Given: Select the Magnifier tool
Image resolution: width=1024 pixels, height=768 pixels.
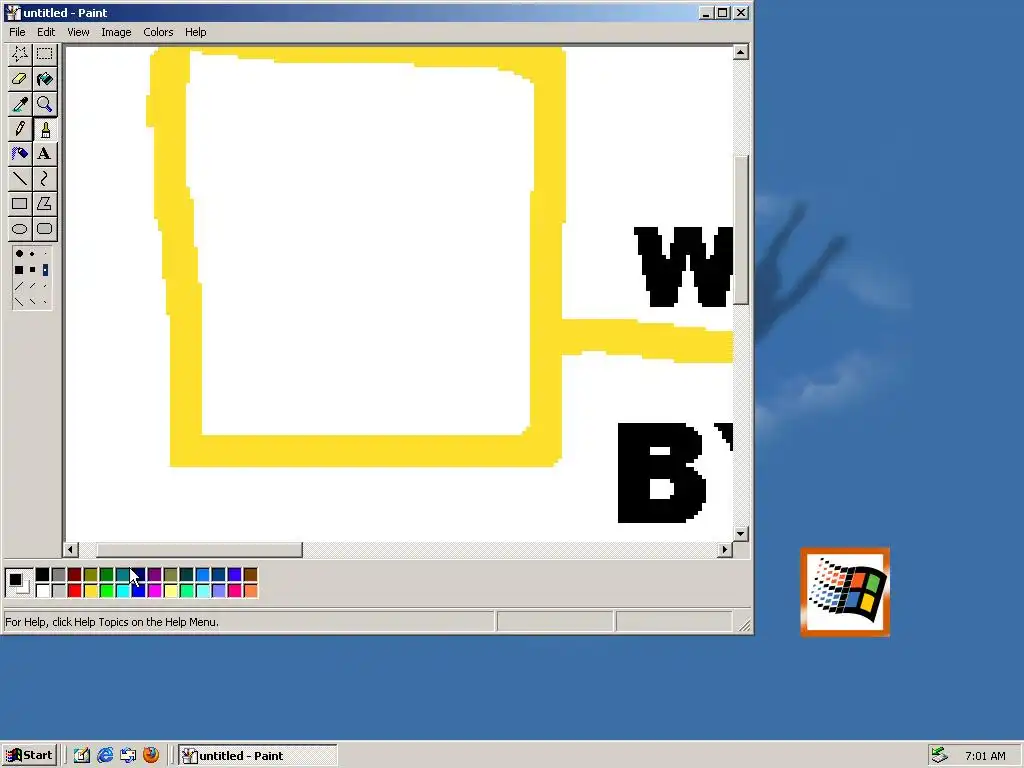Looking at the screenshot, I should 44,104.
